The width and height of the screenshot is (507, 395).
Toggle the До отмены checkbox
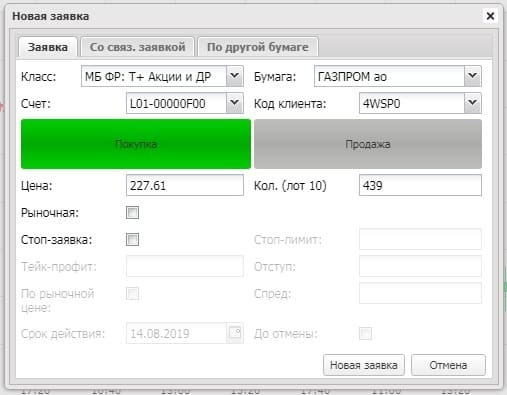[365, 333]
